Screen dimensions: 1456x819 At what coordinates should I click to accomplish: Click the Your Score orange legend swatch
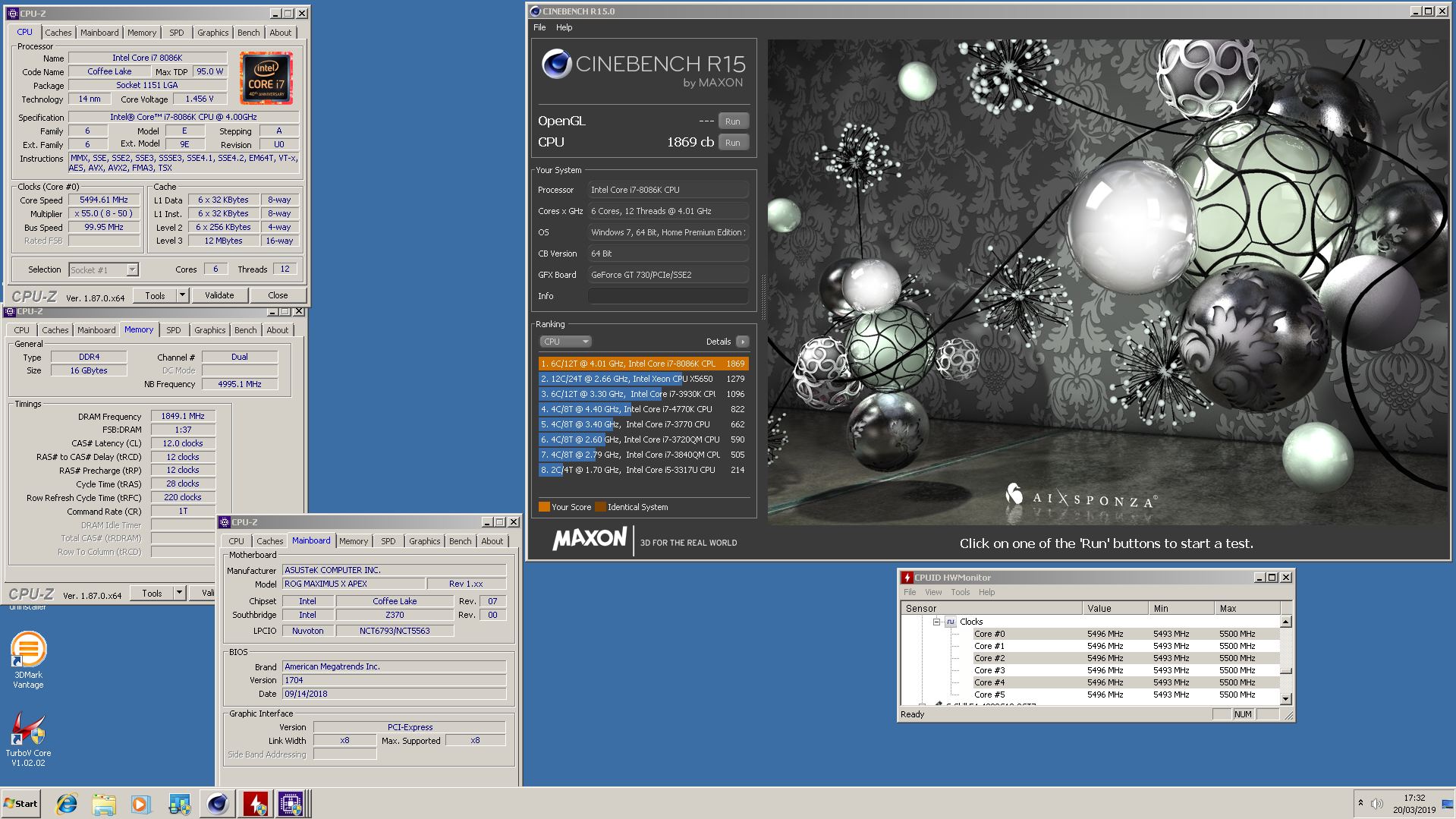pyautogui.click(x=544, y=507)
